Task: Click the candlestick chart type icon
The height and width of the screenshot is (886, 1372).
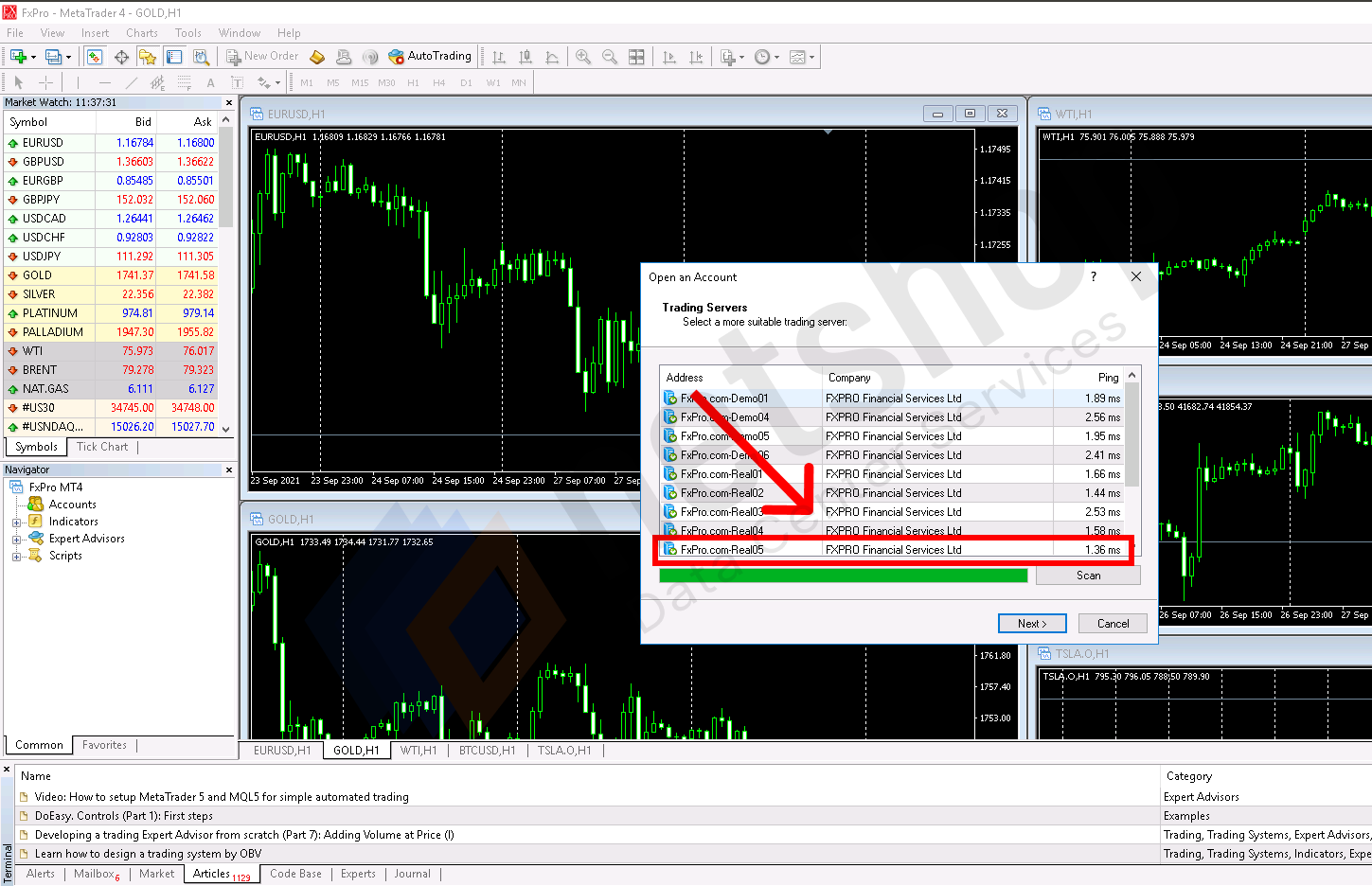Action: click(526, 57)
